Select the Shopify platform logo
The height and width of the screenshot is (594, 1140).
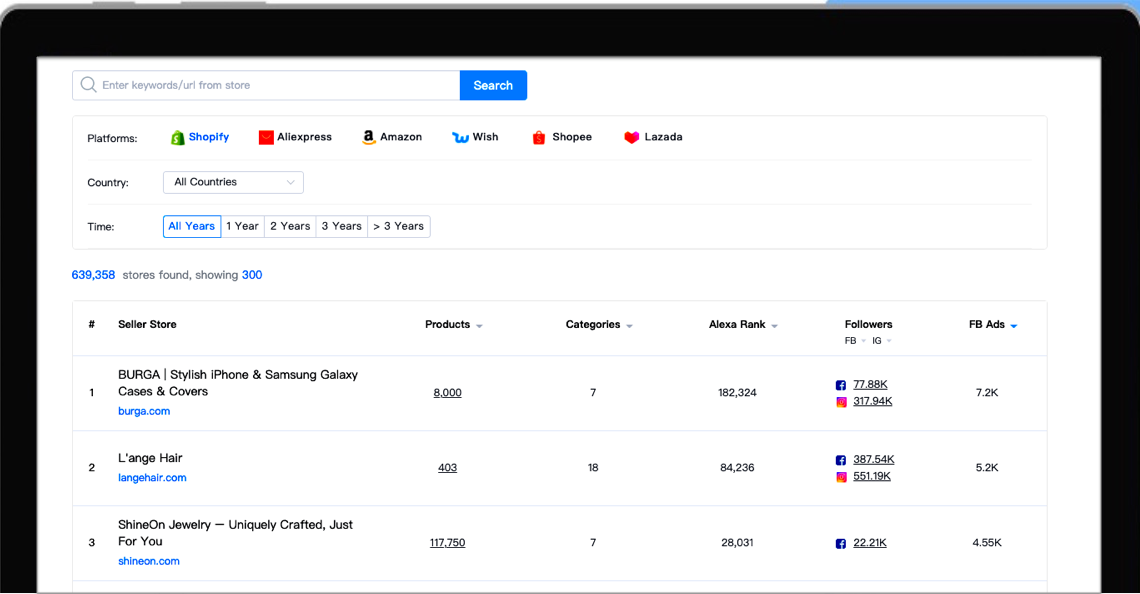point(177,137)
